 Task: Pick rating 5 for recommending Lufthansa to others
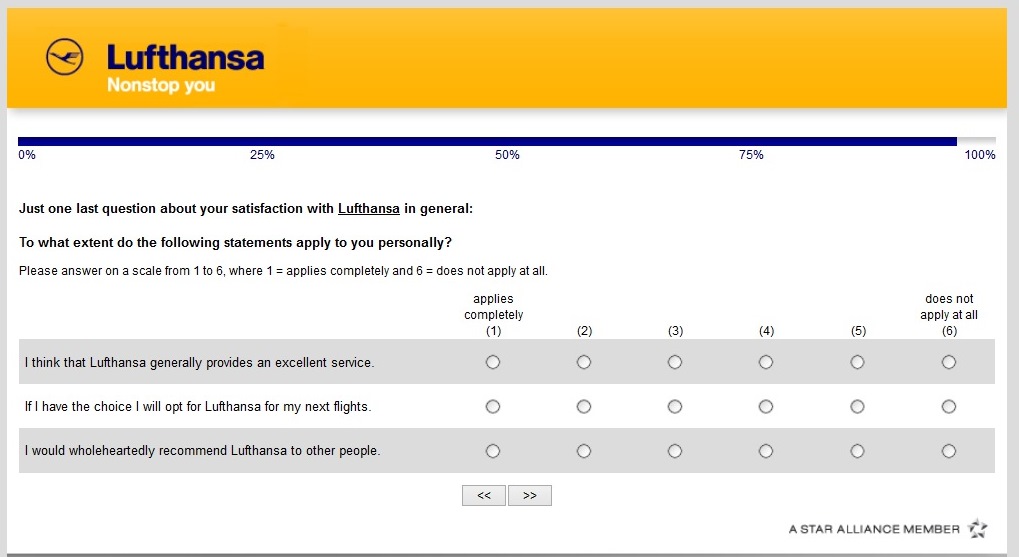[x=858, y=451]
